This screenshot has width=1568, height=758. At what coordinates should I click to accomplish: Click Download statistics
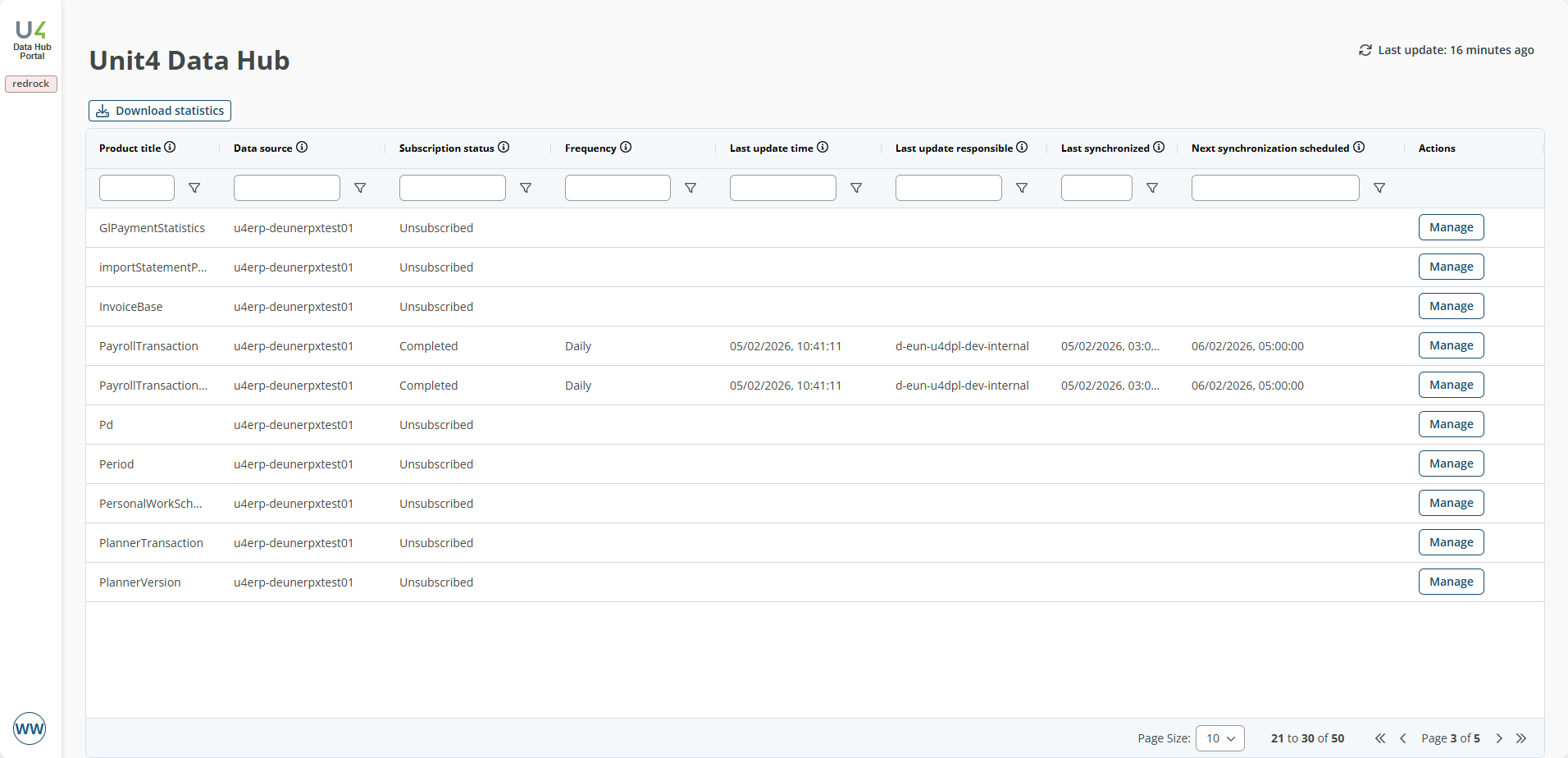pos(159,110)
